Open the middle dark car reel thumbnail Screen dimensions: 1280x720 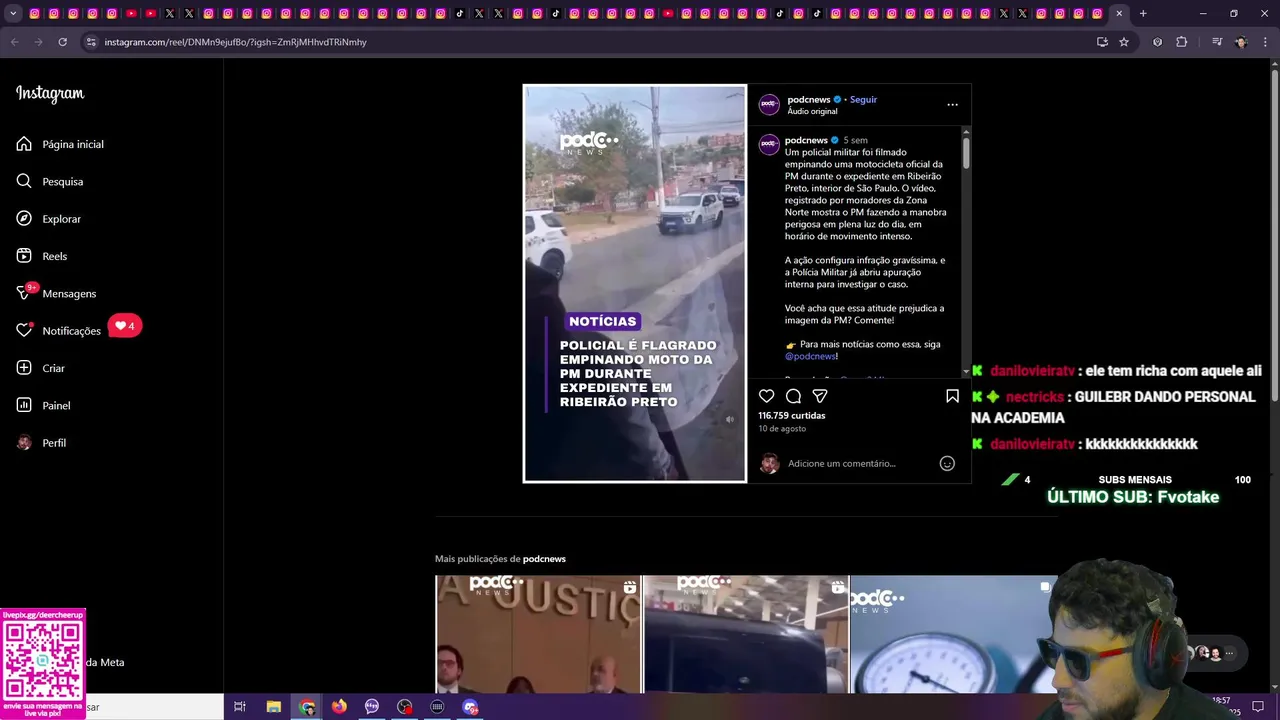745,634
